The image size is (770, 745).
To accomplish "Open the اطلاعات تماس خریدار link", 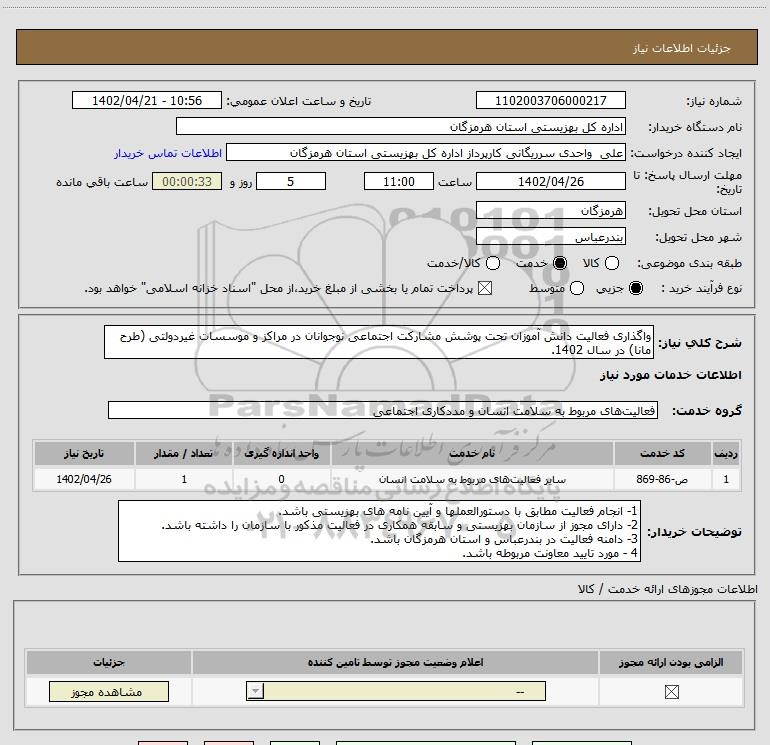I will [168, 153].
